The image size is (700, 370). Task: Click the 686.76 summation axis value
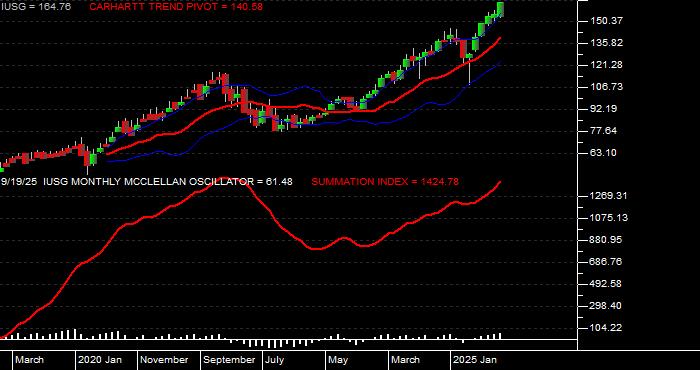tap(605, 262)
